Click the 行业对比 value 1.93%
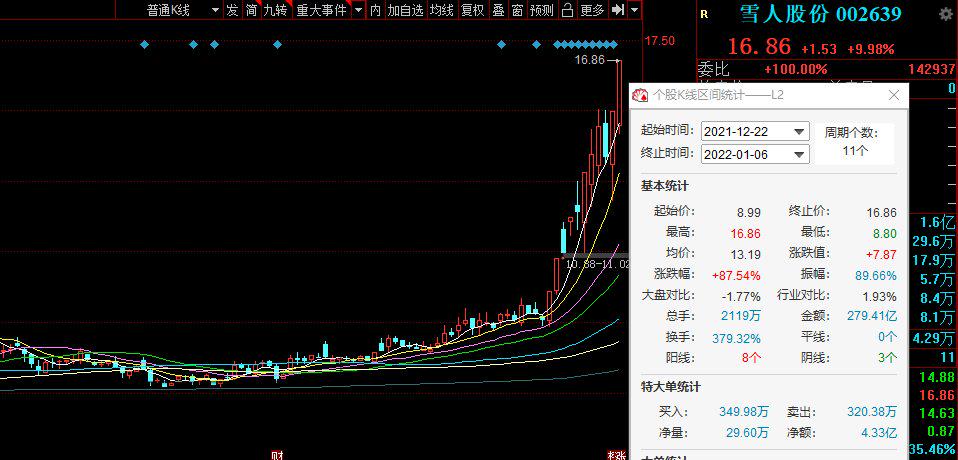Image resolution: width=958 pixels, height=460 pixels. point(880,297)
